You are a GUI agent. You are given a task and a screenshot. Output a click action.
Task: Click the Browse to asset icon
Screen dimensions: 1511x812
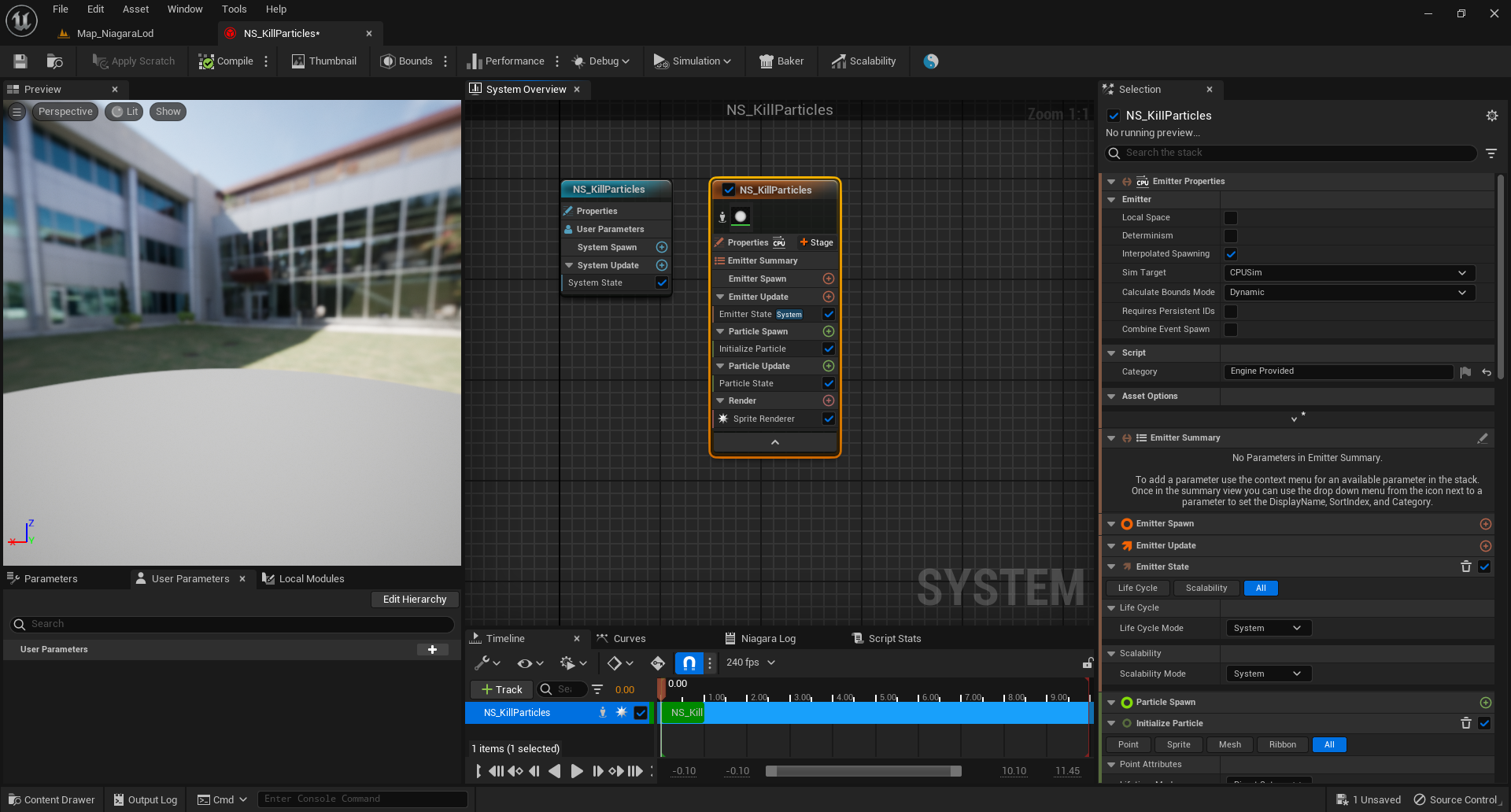point(54,61)
